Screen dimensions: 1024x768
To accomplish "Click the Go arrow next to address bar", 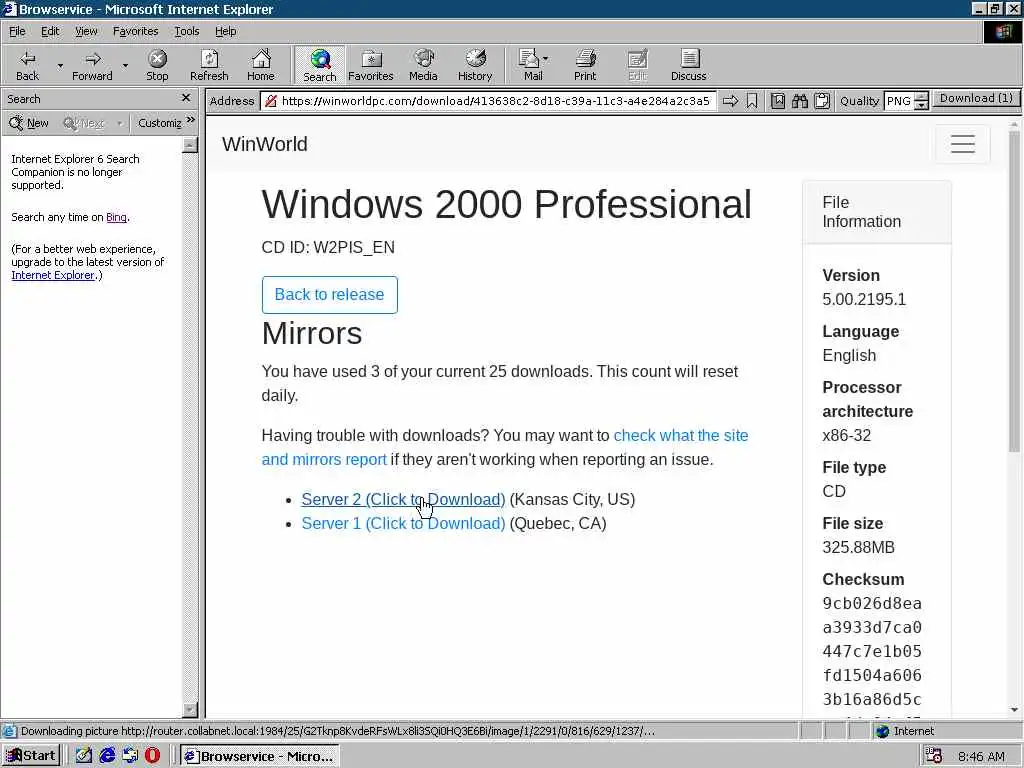I will tap(730, 101).
